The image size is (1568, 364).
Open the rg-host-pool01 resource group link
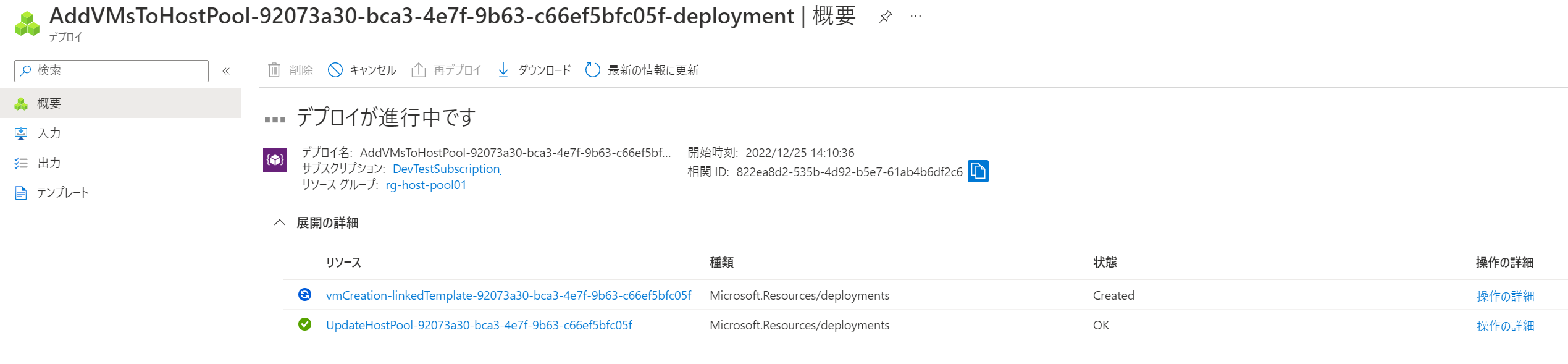pos(426,185)
